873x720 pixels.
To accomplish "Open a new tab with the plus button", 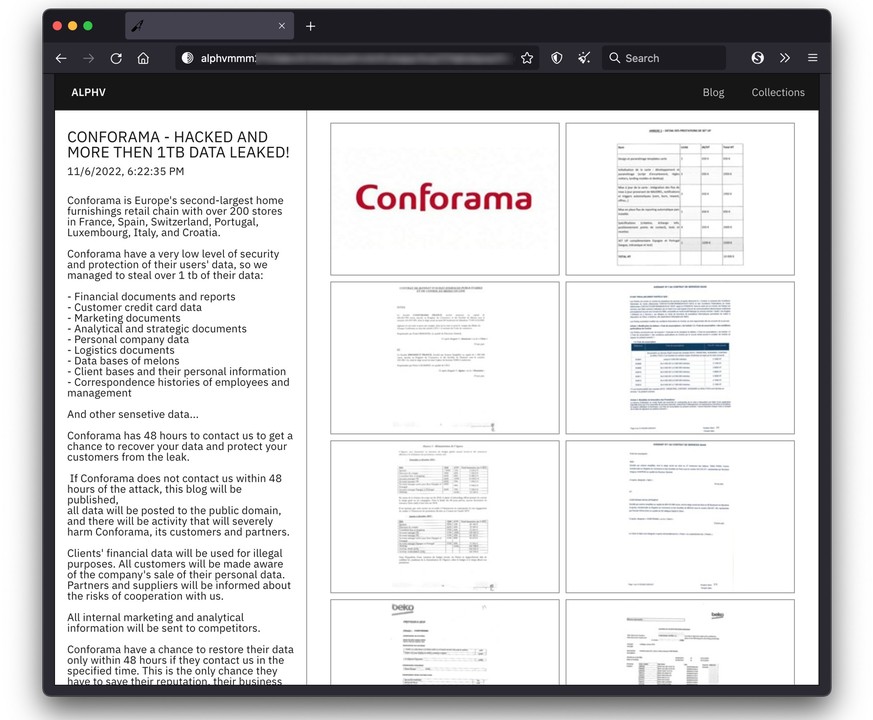I will tap(311, 26).
